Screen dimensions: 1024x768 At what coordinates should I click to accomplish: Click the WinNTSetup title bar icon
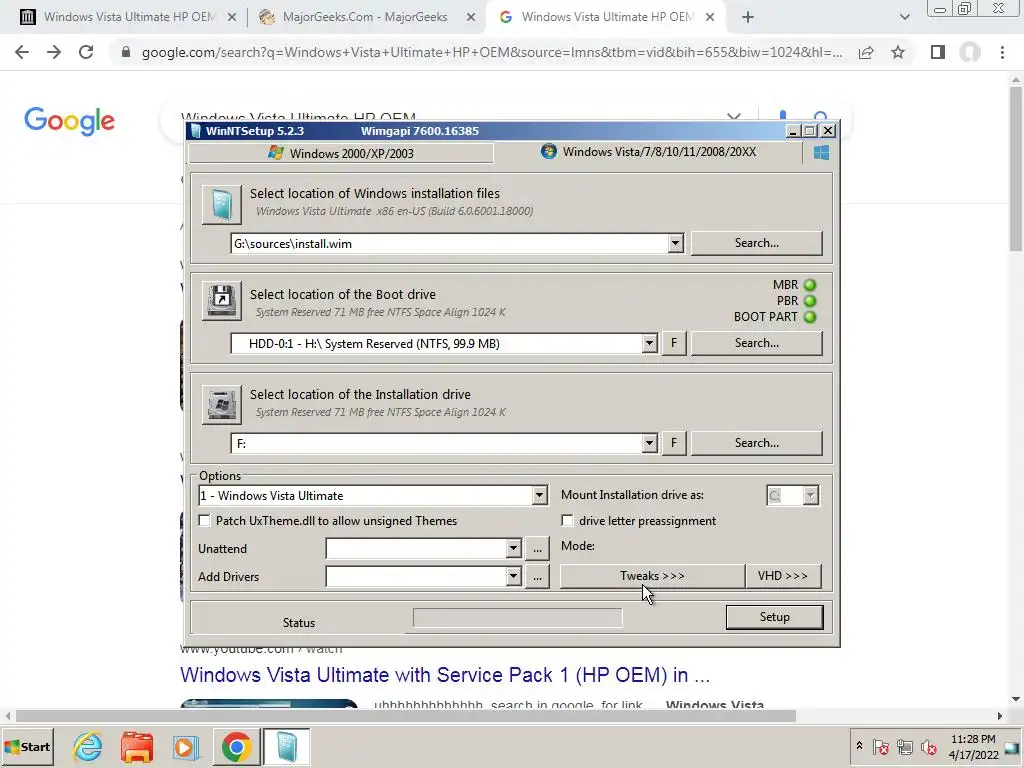coord(195,131)
